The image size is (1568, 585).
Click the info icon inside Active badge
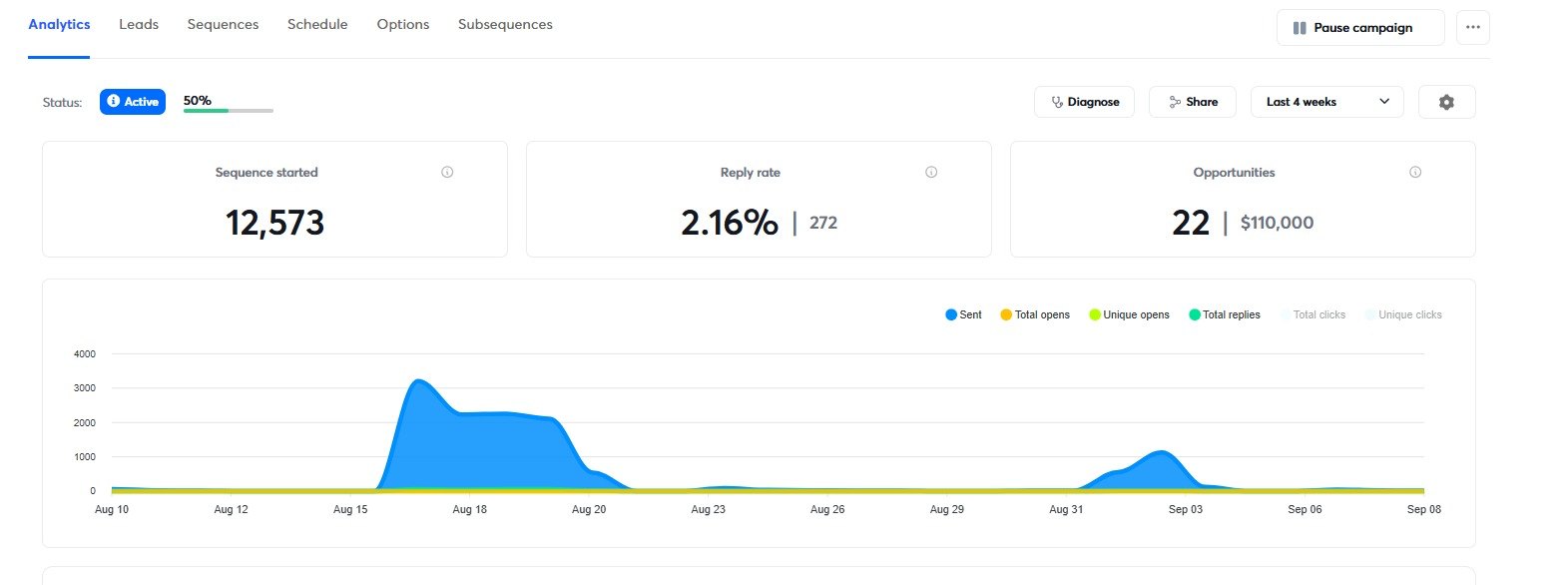pyautogui.click(x=113, y=101)
